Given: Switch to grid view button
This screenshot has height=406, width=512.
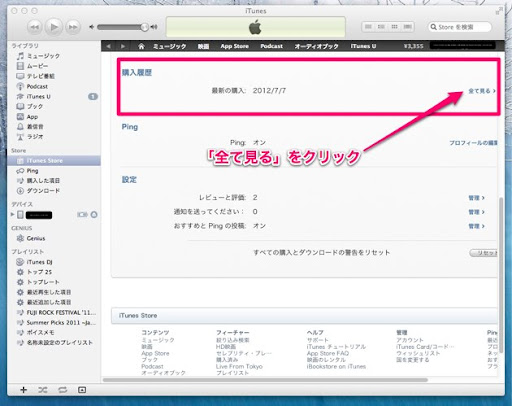Looking at the screenshot, I should [394, 27].
